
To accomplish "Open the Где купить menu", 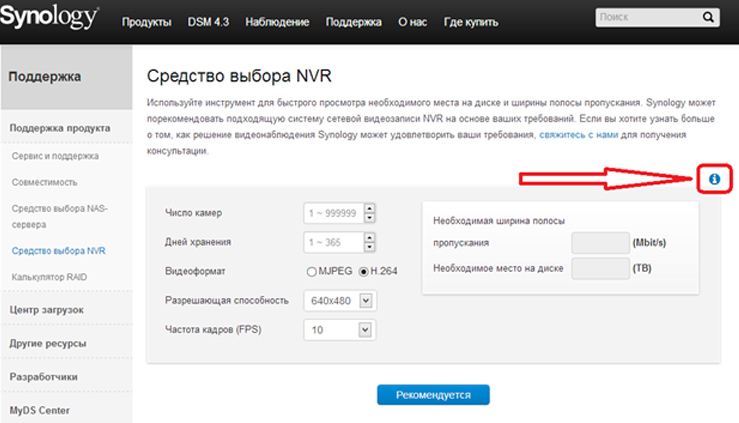I will click(471, 22).
